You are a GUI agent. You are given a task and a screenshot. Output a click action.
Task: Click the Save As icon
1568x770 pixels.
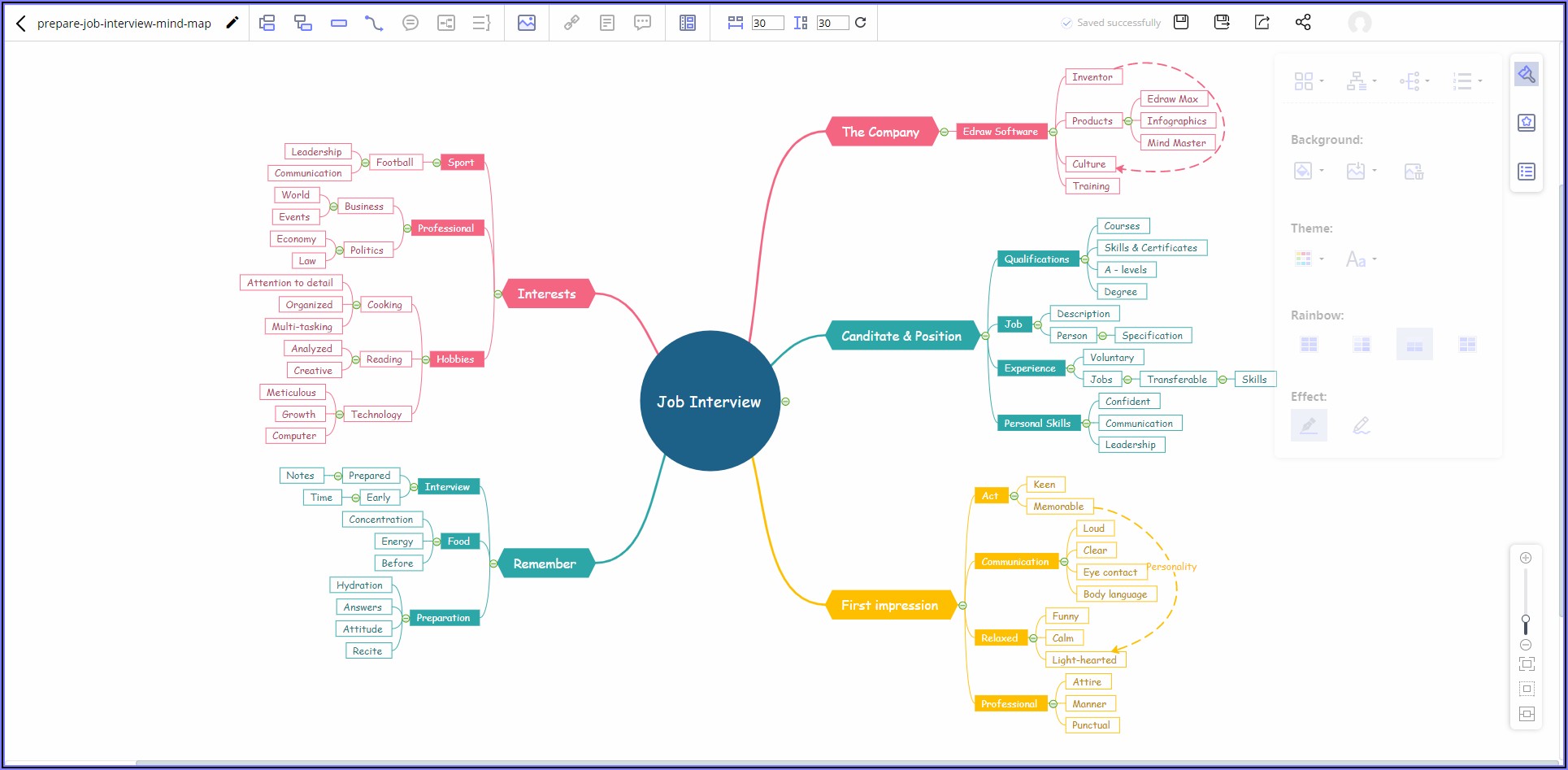click(x=1222, y=22)
